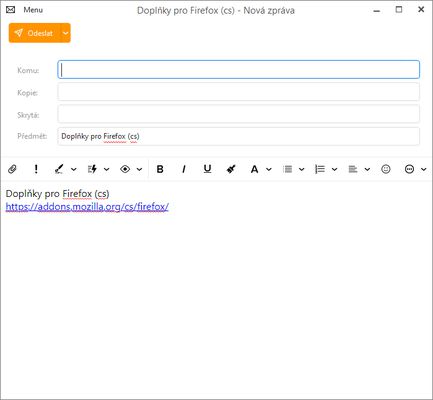
Task: Toggle bold formatting
Action: tap(160, 169)
